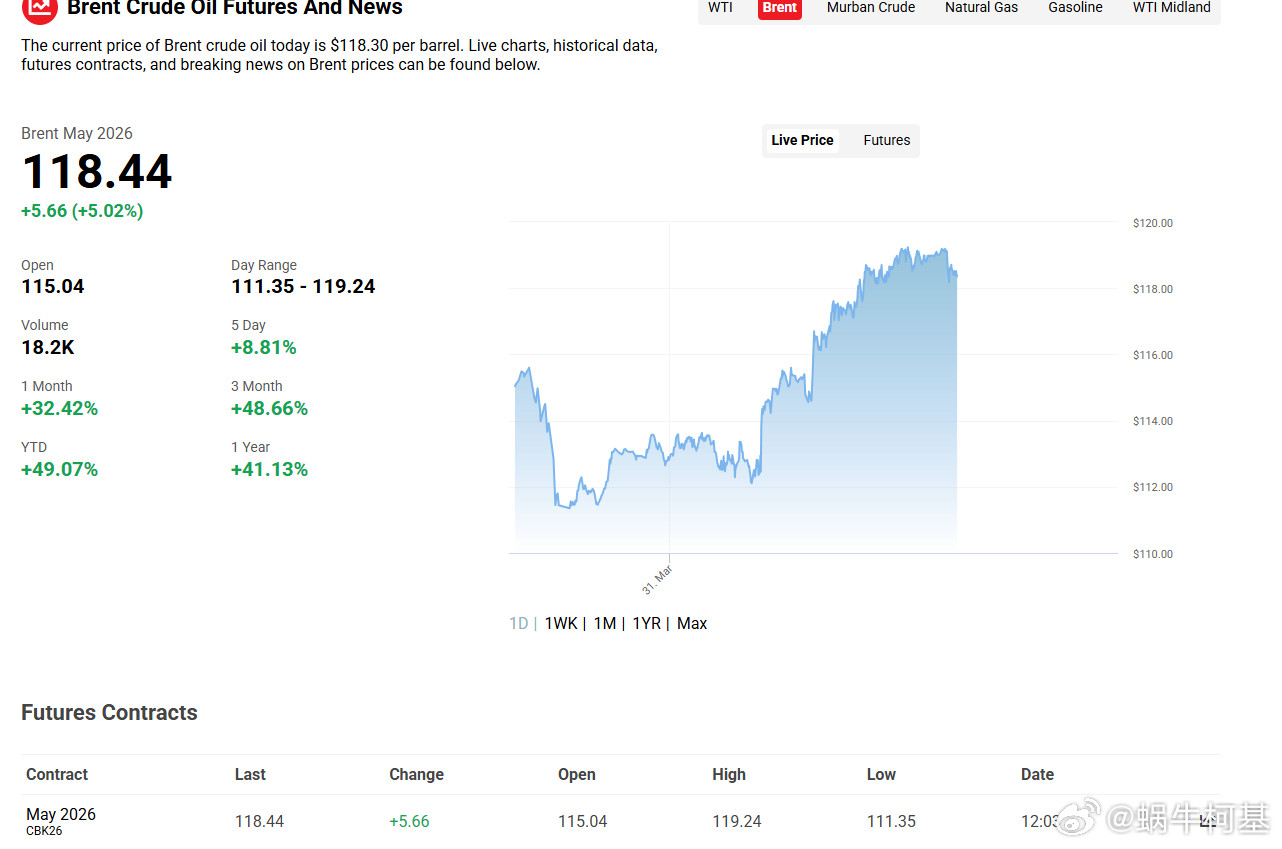Set chart range to 1M
The image size is (1282, 849).
click(604, 623)
